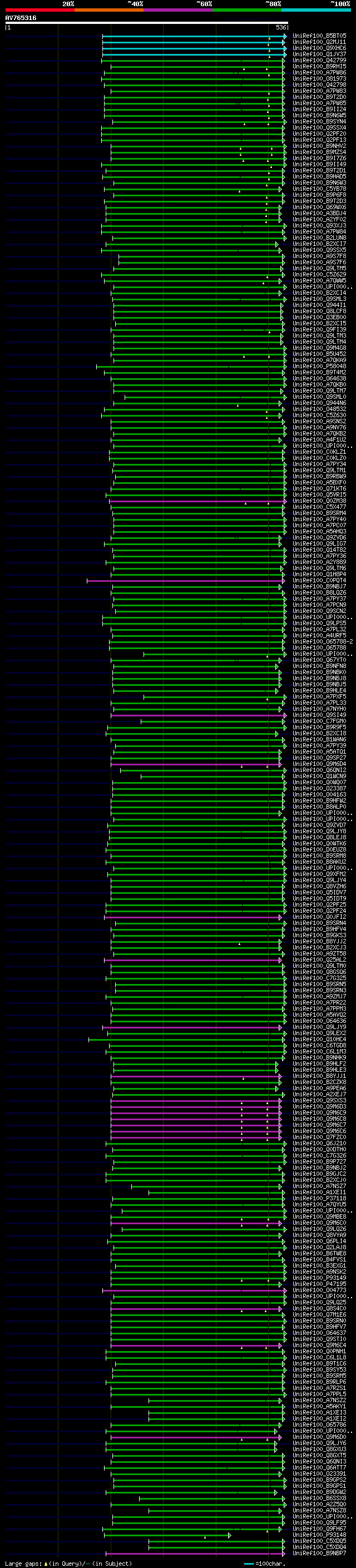Click the query end position 536

(280, 27)
